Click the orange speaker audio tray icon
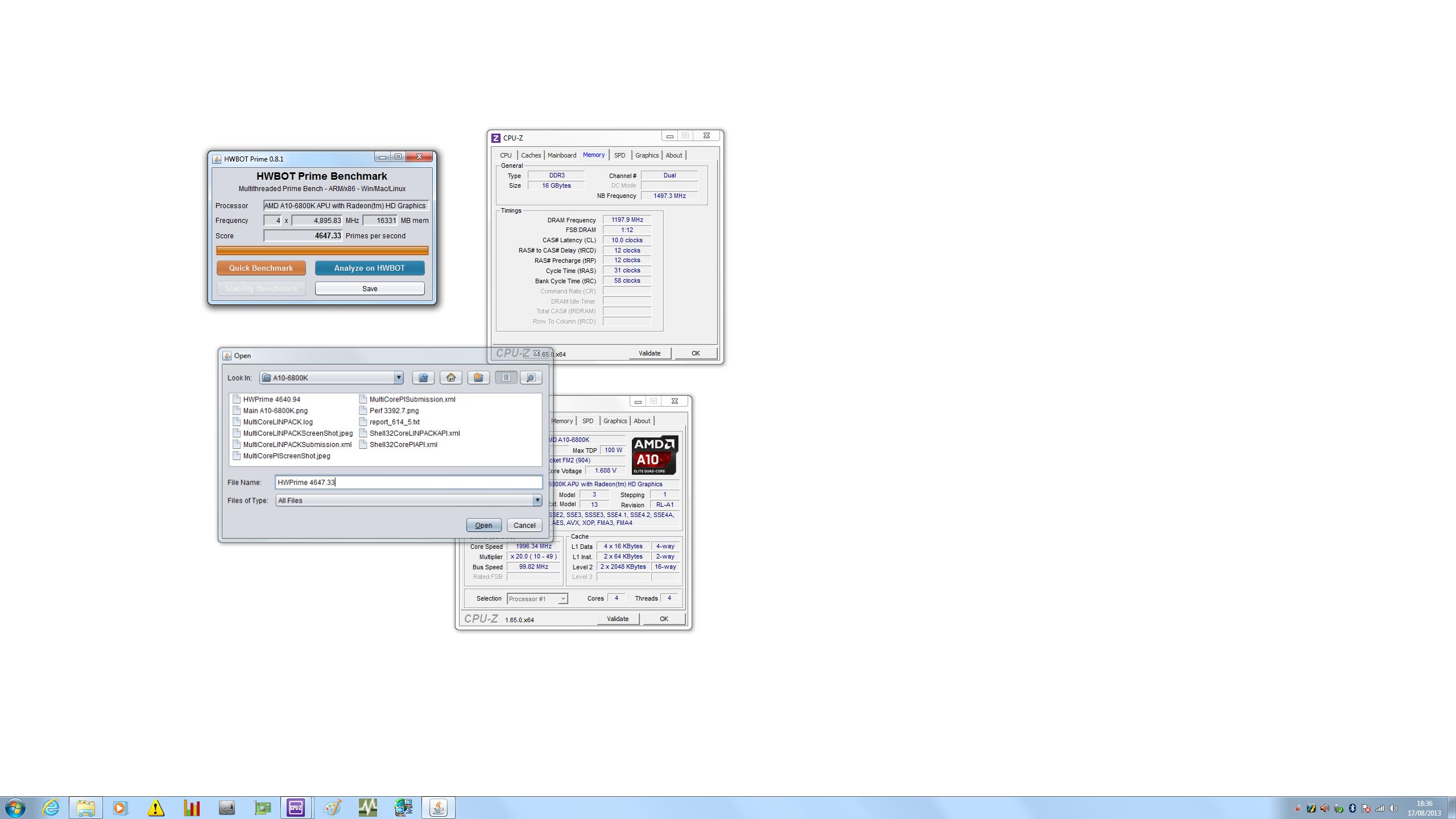The width and height of the screenshot is (1456, 819). coord(1325,808)
